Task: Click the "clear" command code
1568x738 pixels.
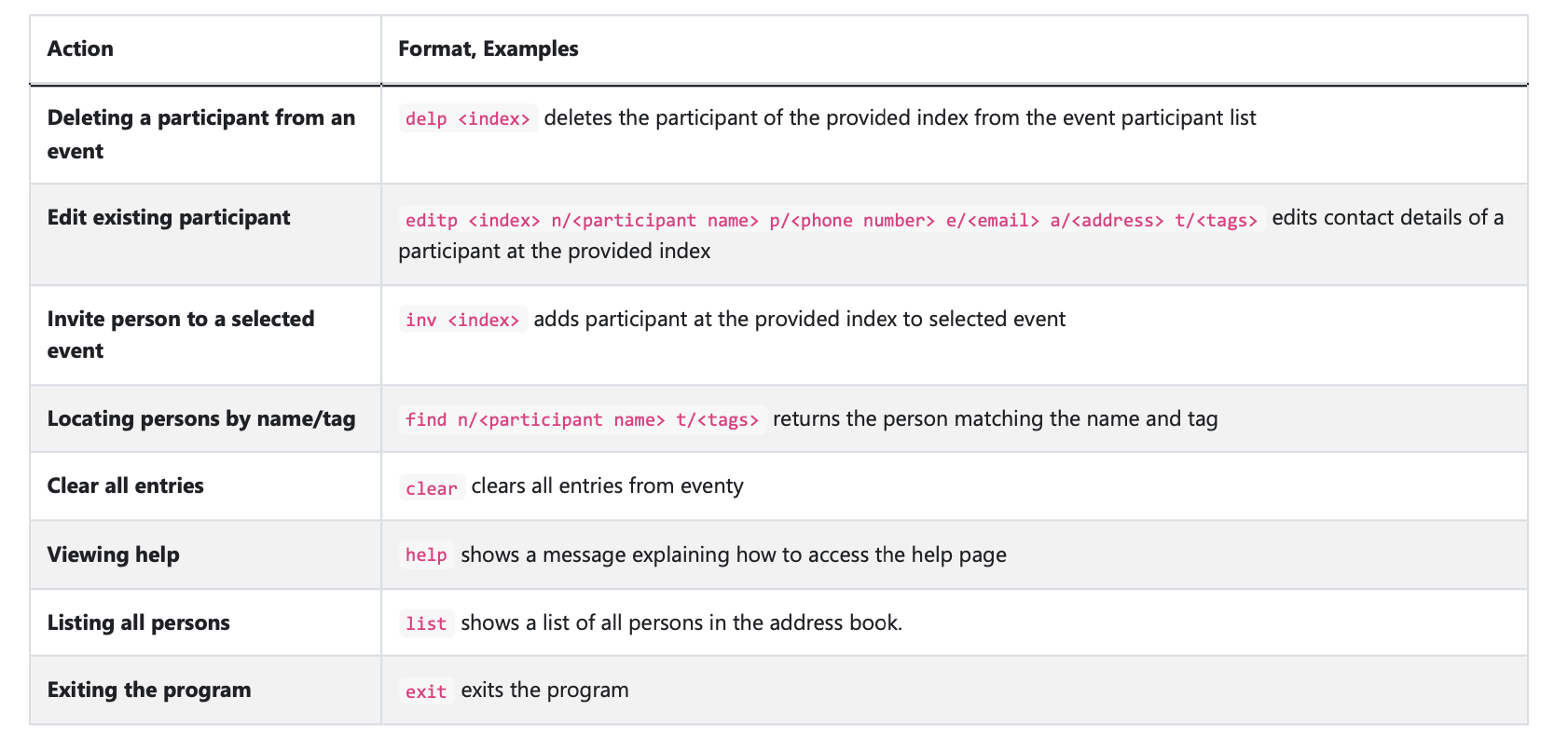Action: [x=432, y=488]
